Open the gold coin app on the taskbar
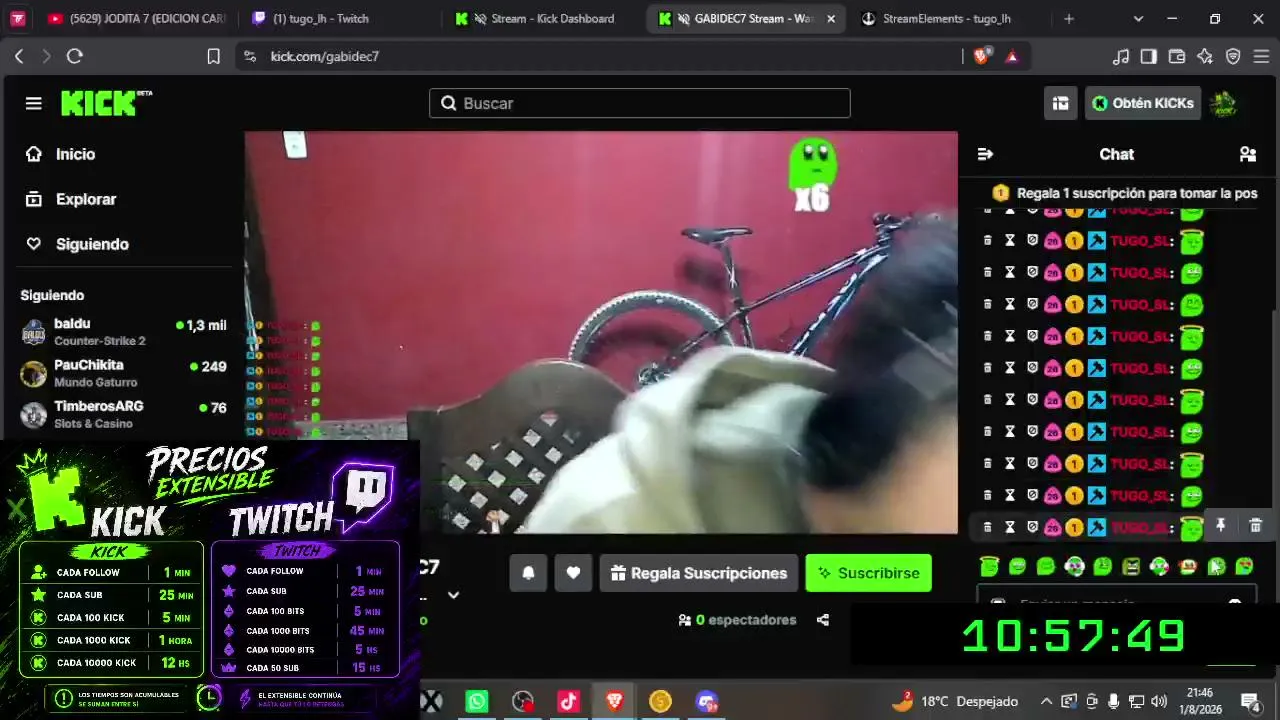This screenshot has width=1280, height=720. click(660, 701)
